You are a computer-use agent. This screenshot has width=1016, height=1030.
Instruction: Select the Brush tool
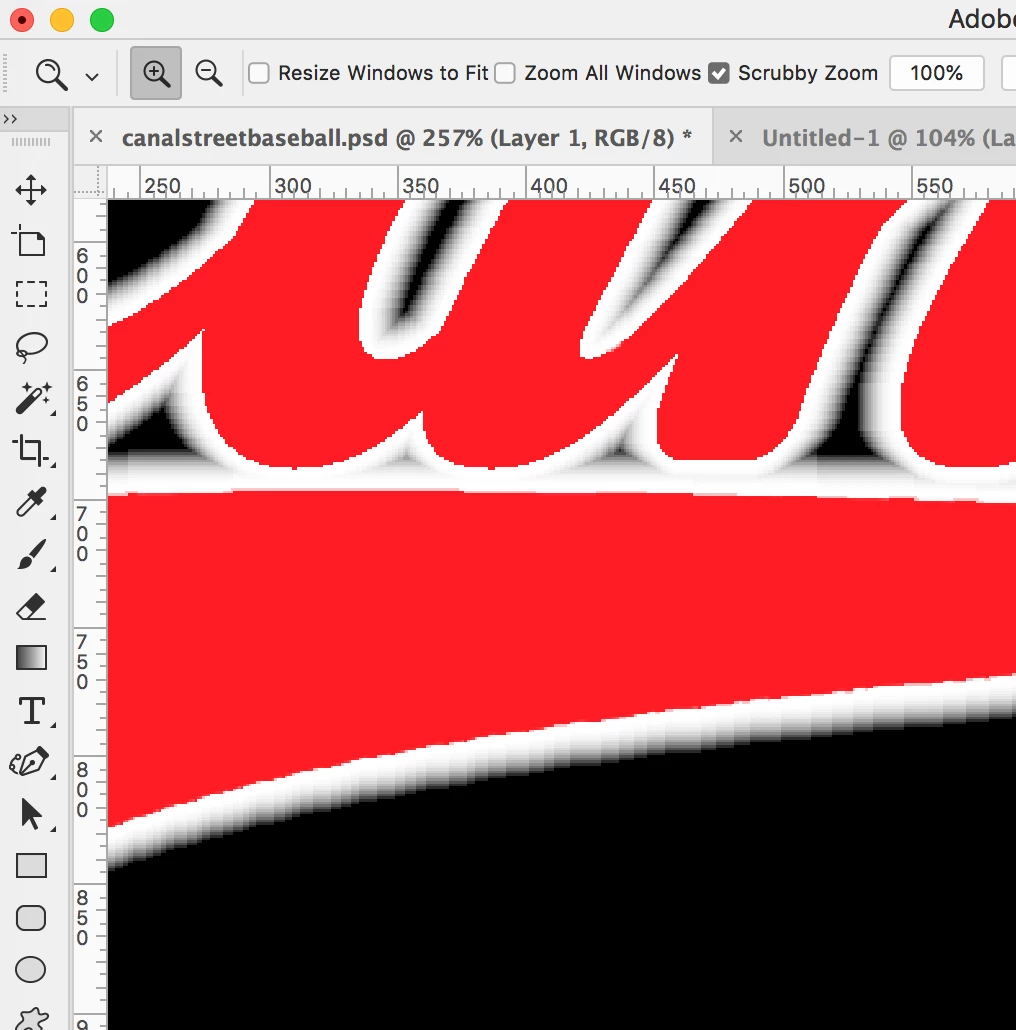[31, 554]
